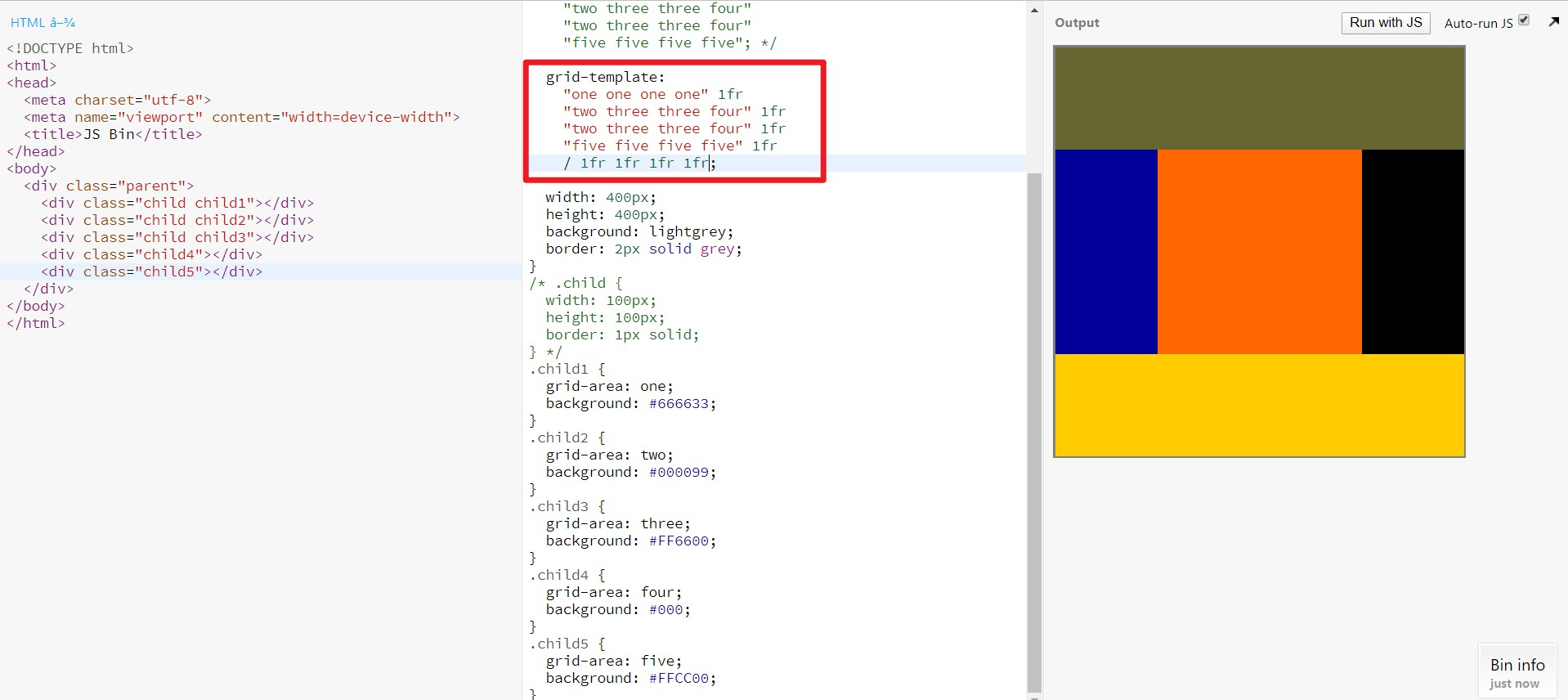Click the 'background: #000;' line
1568x700 pixels.
pos(618,609)
